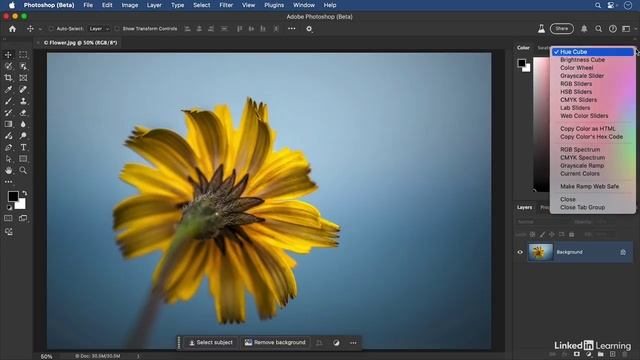Screen dimensions: 640x360
Task: Select the Move tool in the toolbox
Action: 8,55
